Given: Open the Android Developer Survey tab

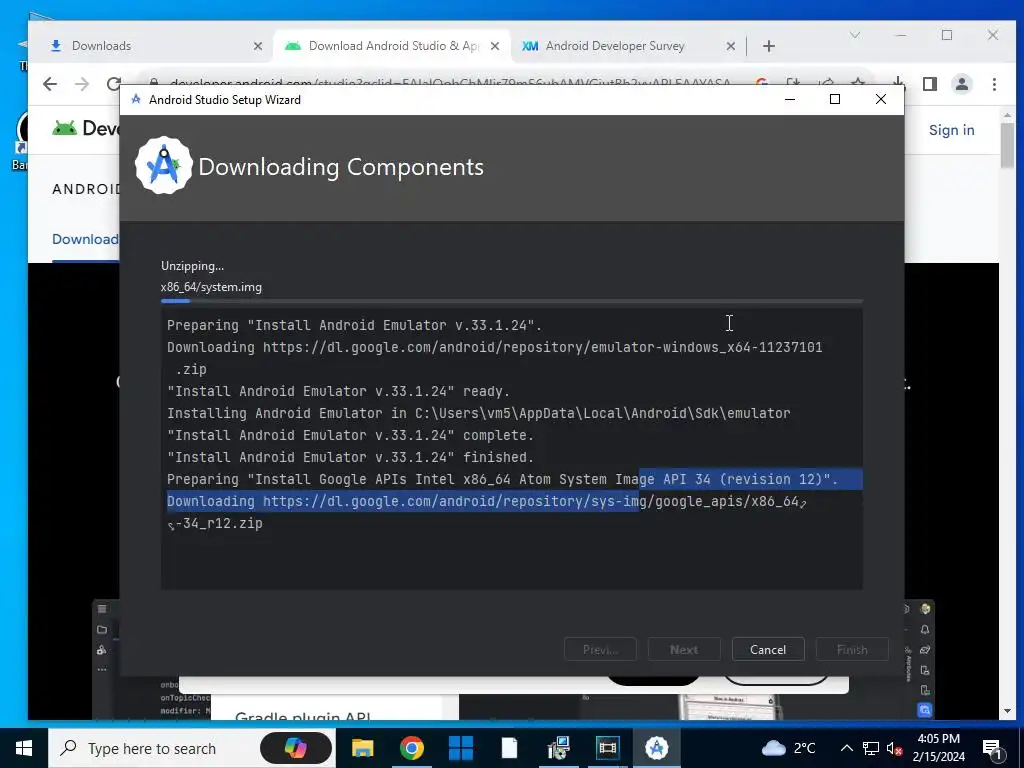Looking at the screenshot, I should tap(627, 46).
